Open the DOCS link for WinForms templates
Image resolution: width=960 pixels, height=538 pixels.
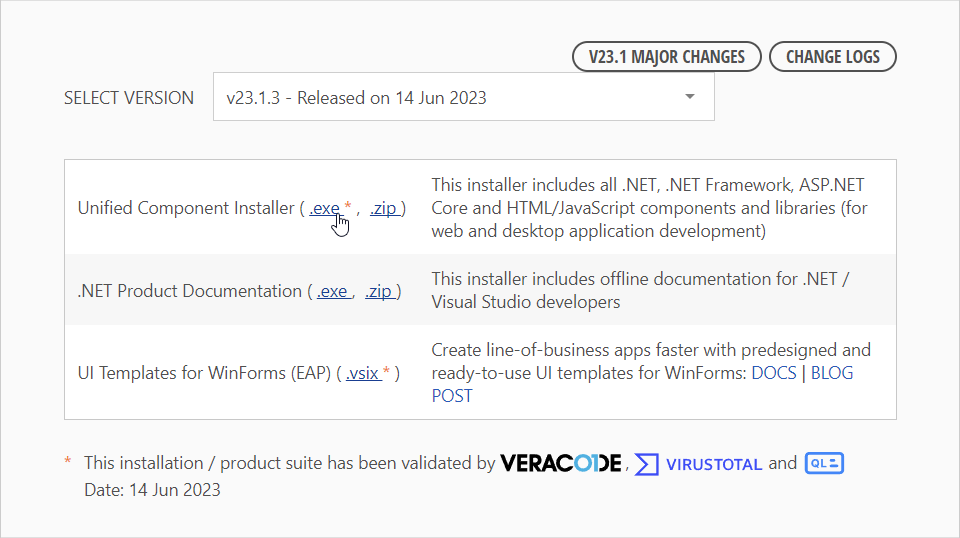pos(774,373)
